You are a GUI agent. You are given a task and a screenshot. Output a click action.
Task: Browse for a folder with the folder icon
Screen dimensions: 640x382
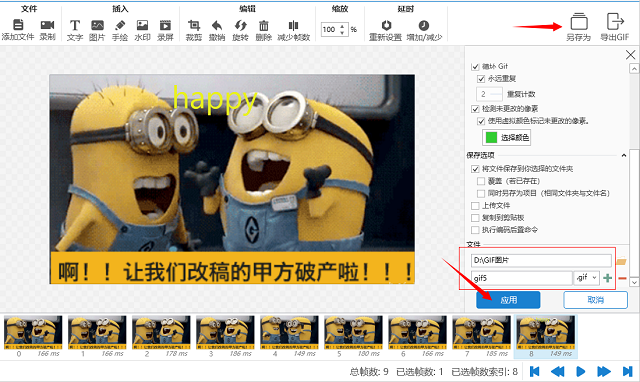click(621, 261)
